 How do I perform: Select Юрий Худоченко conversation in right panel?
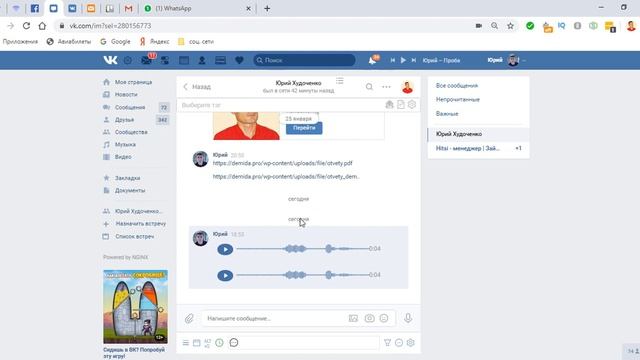pos(478,134)
